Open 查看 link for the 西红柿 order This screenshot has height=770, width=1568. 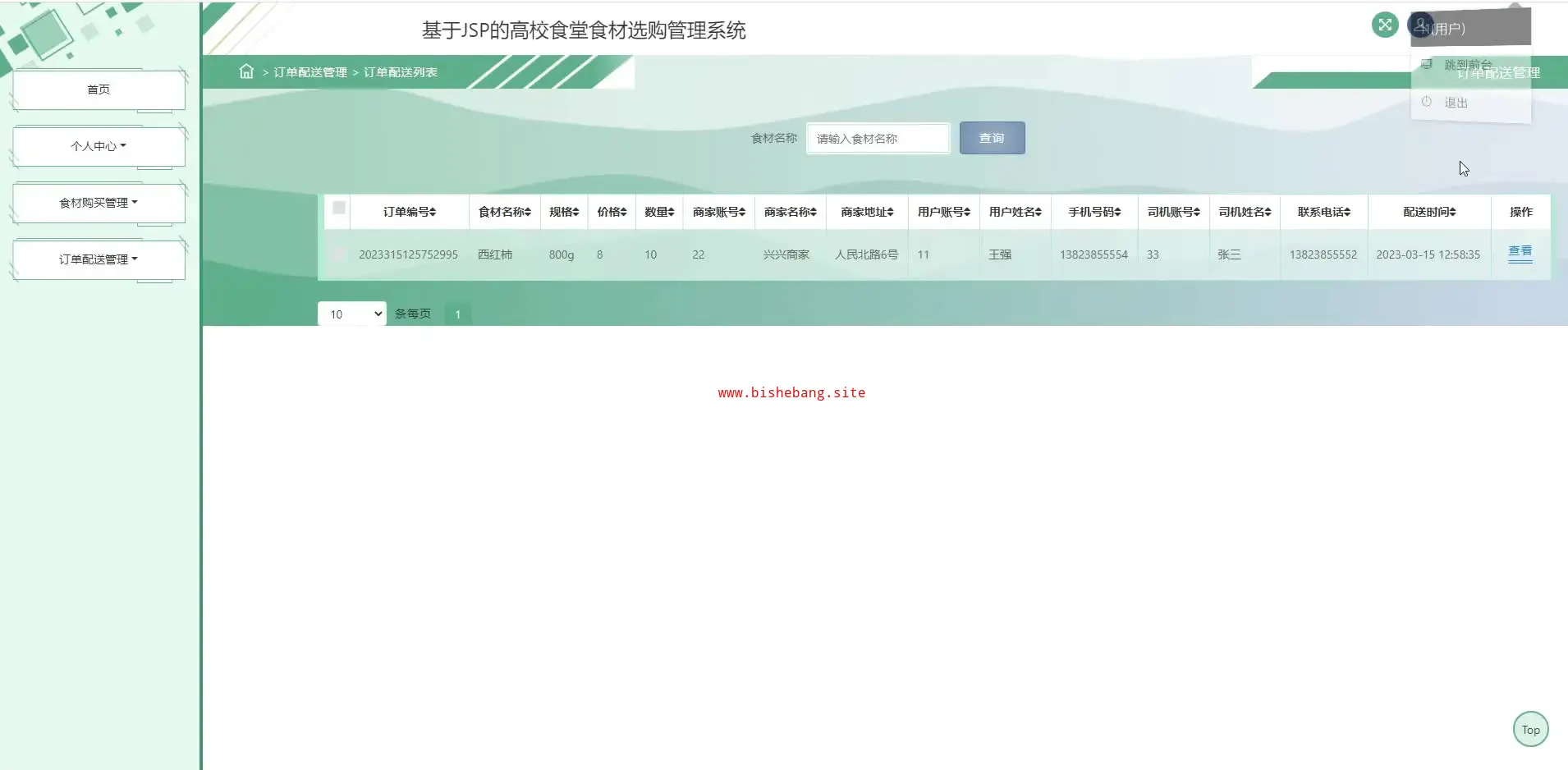[x=1520, y=251]
